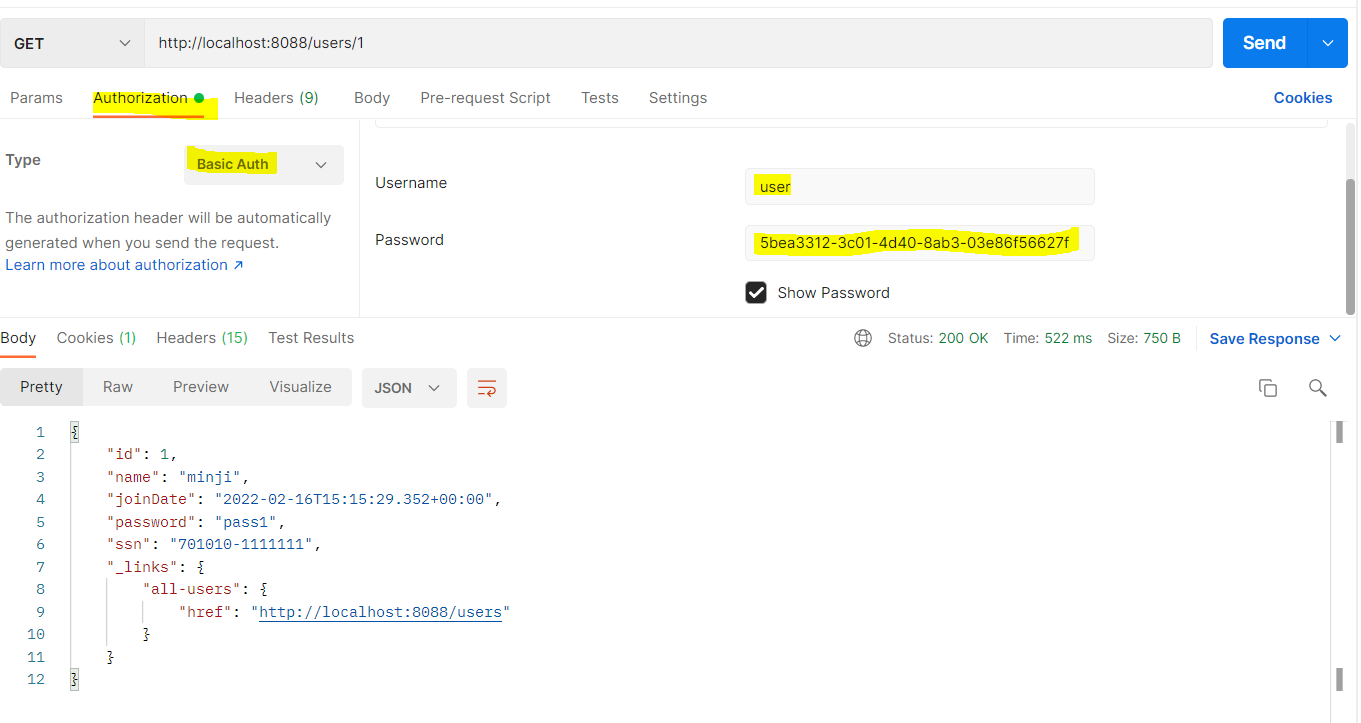Viewport: 1361px width, 723px height.
Task: Open Learn more about authorization link
Action: (124, 265)
